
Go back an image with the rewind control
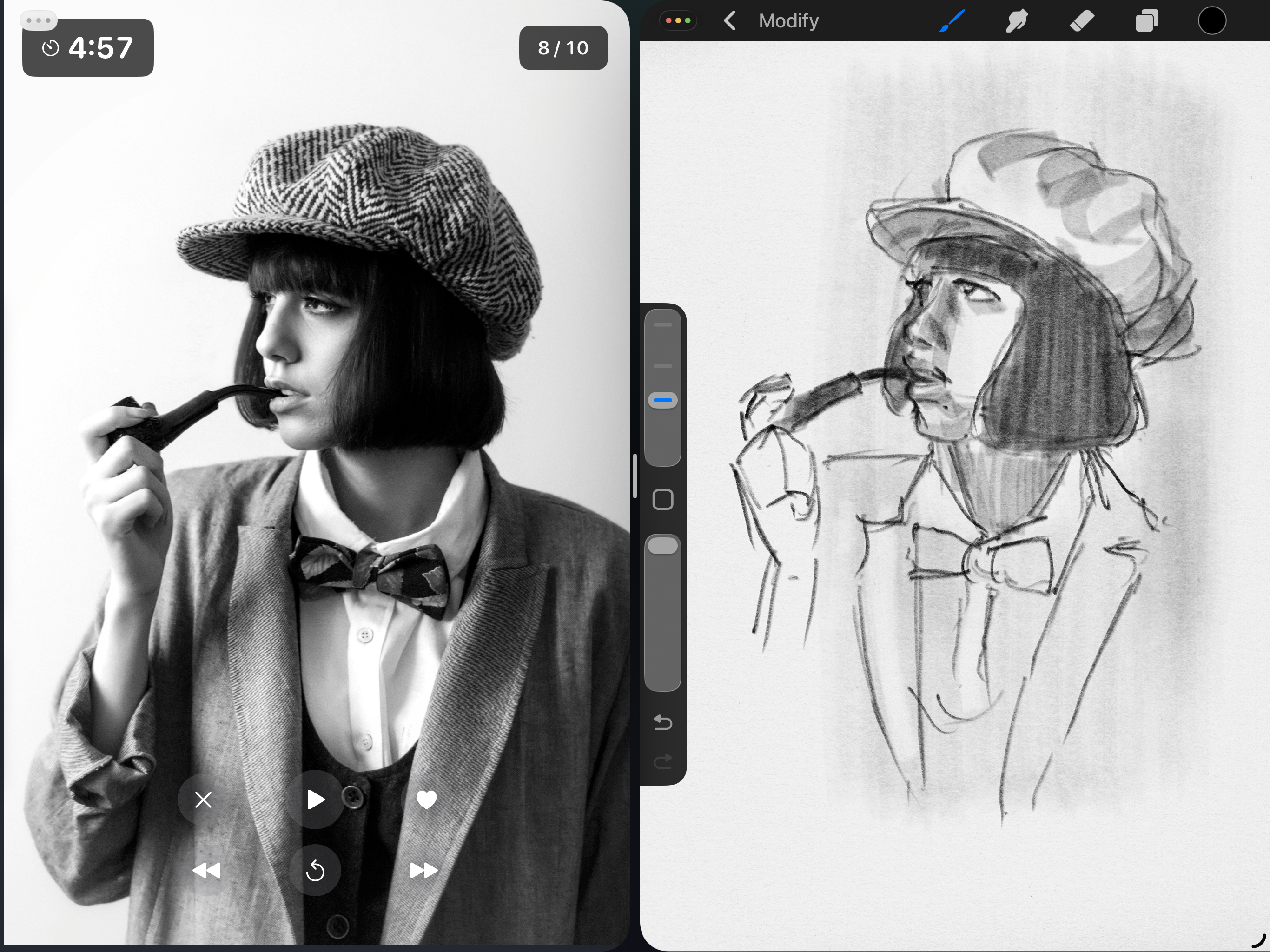207,871
